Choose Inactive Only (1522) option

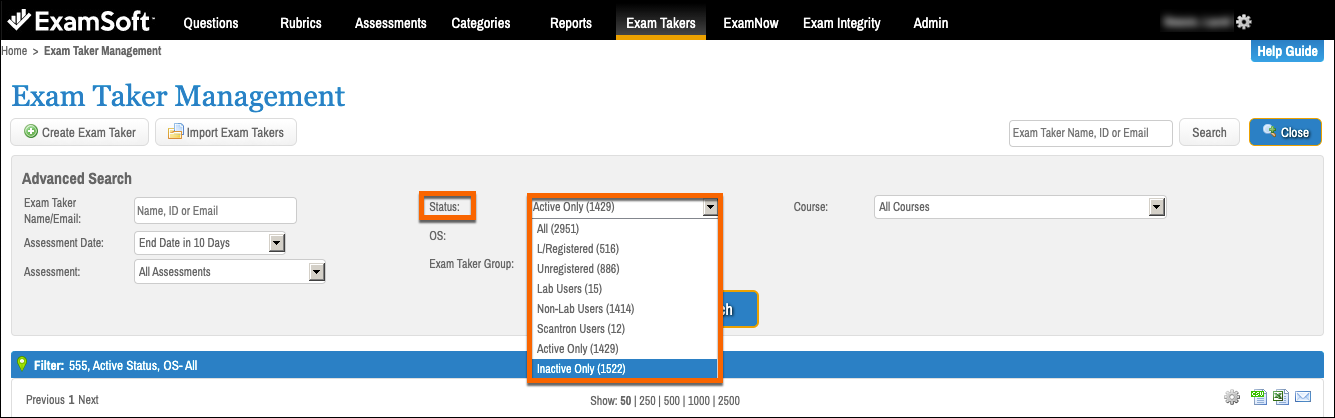coord(623,368)
